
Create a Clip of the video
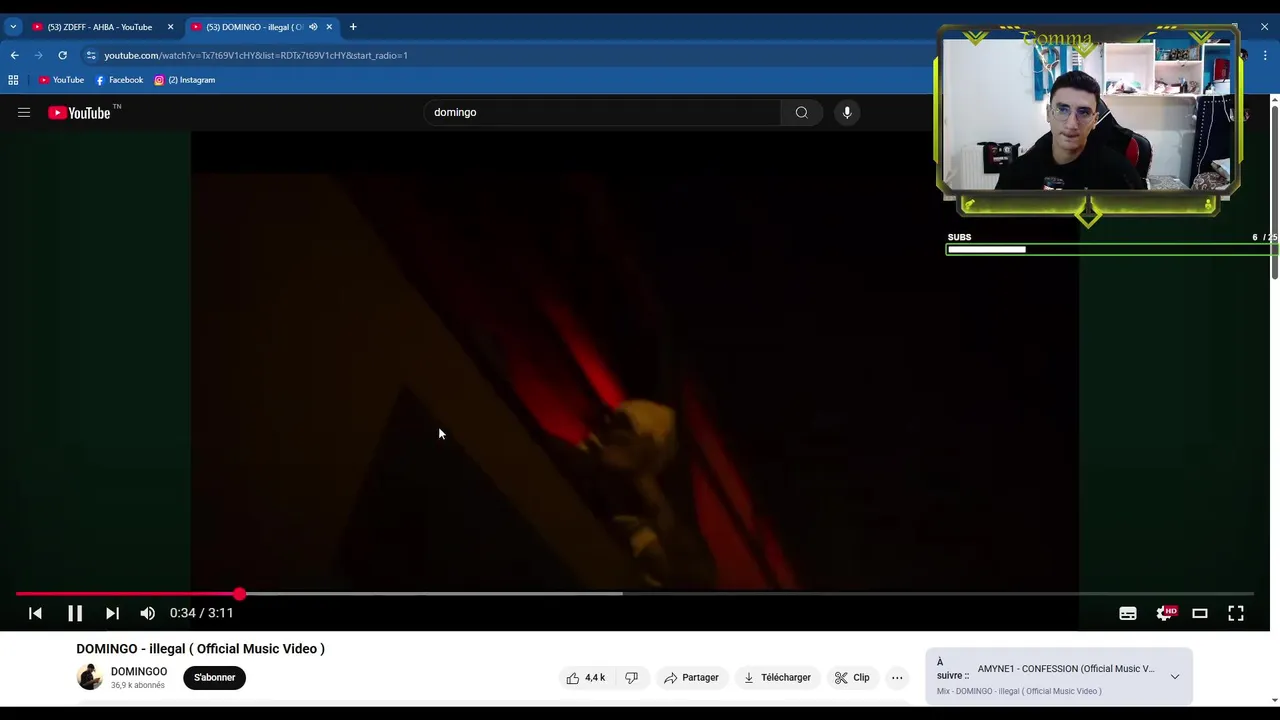pyautogui.click(x=852, y=677)
